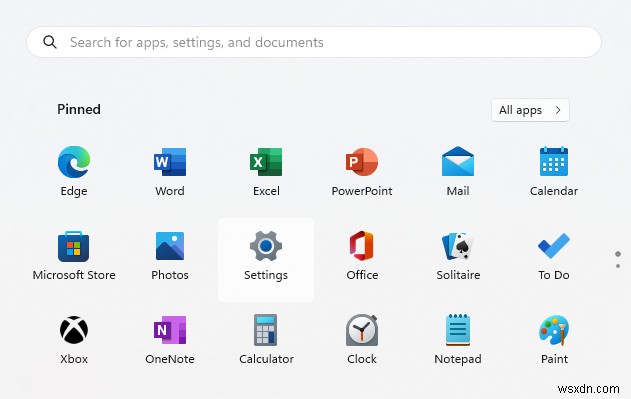The image size is (631, 399).
Task: Focus the Start menu search field
Action: 314,42
